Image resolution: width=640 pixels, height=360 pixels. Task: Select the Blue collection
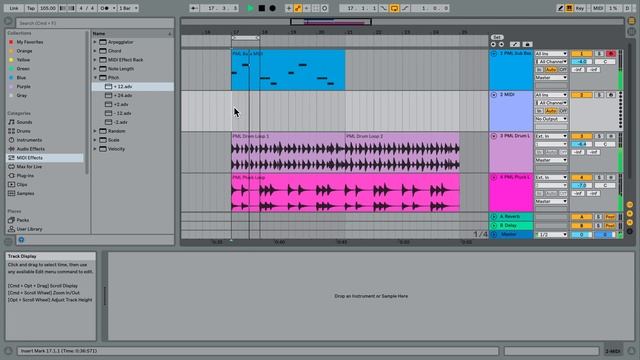[21, 78]
